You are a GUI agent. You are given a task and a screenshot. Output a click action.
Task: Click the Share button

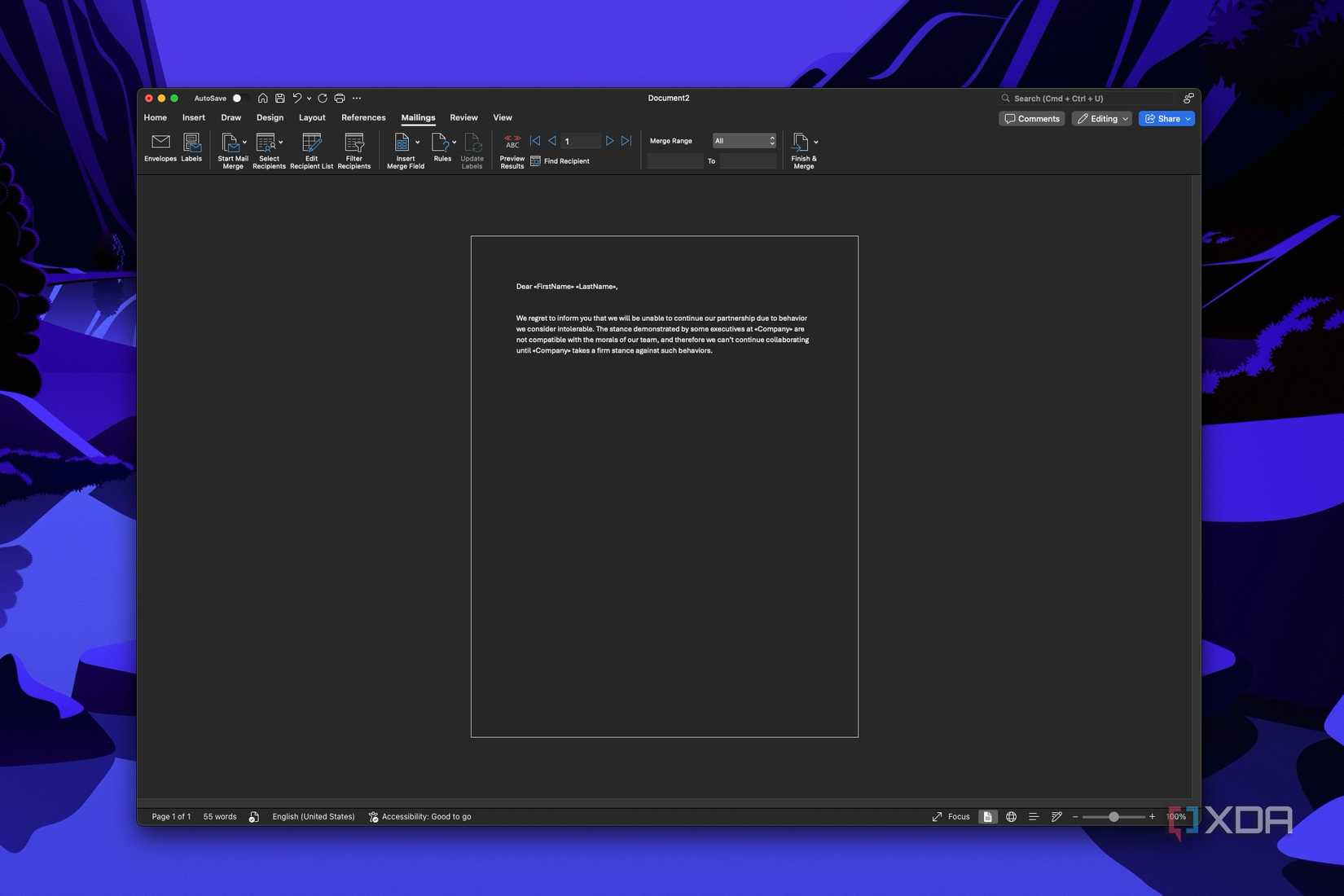pyautogui.click(x=1166, y=118)
